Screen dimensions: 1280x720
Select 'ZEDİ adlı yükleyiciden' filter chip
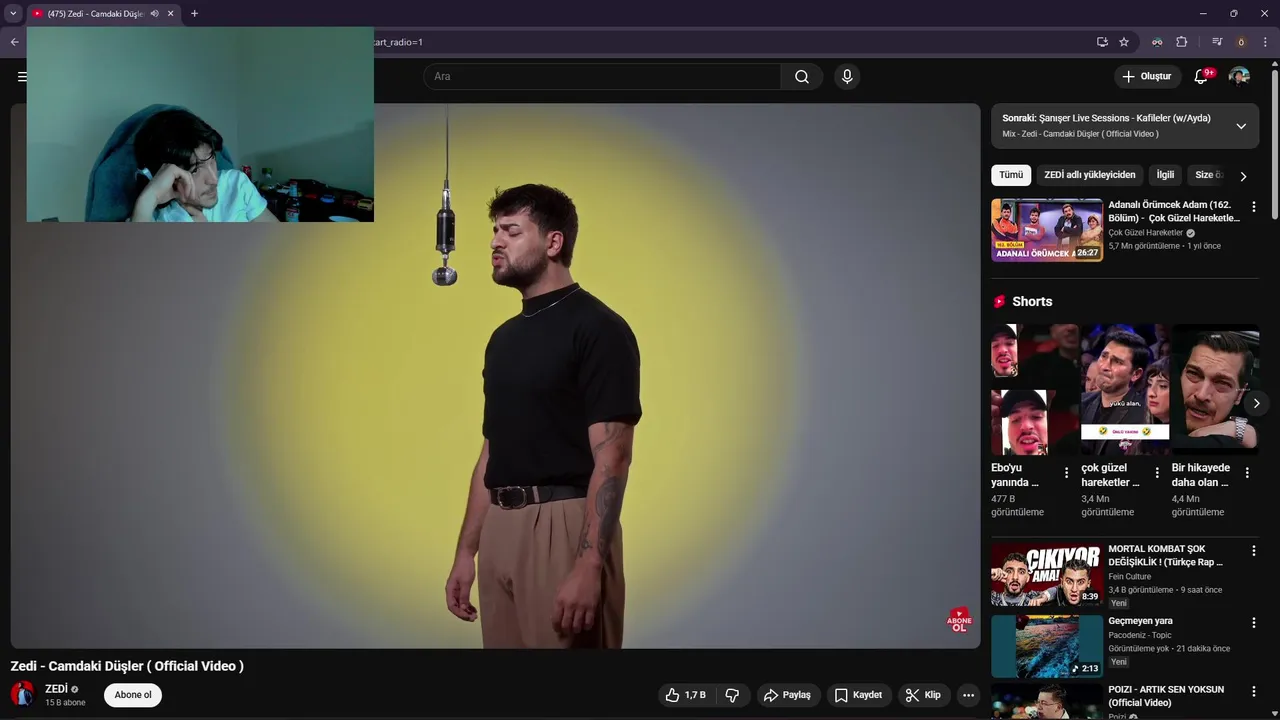pyautogui.click(x=1090, y=175)
